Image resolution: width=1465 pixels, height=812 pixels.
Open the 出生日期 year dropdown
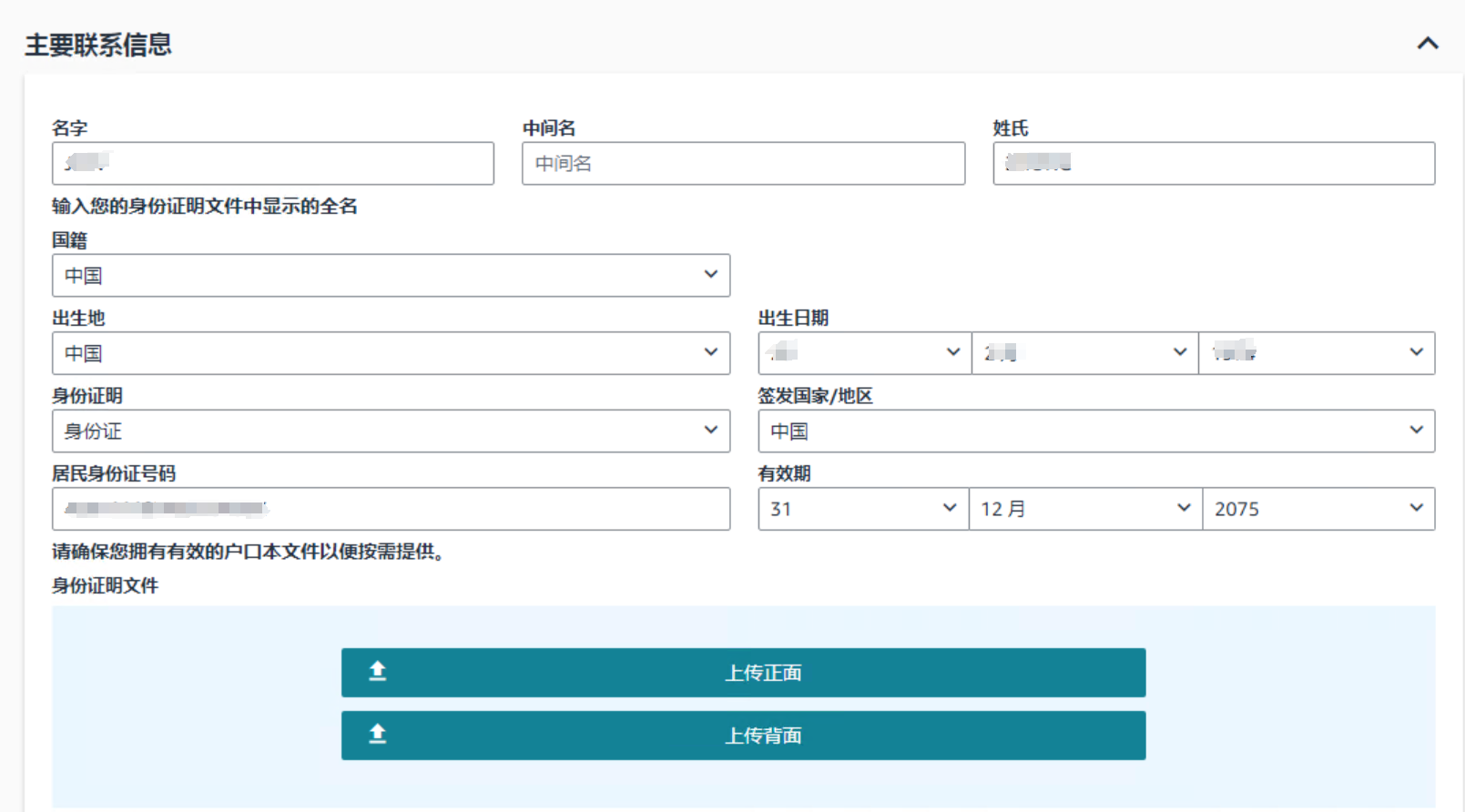click(1316, 353)
